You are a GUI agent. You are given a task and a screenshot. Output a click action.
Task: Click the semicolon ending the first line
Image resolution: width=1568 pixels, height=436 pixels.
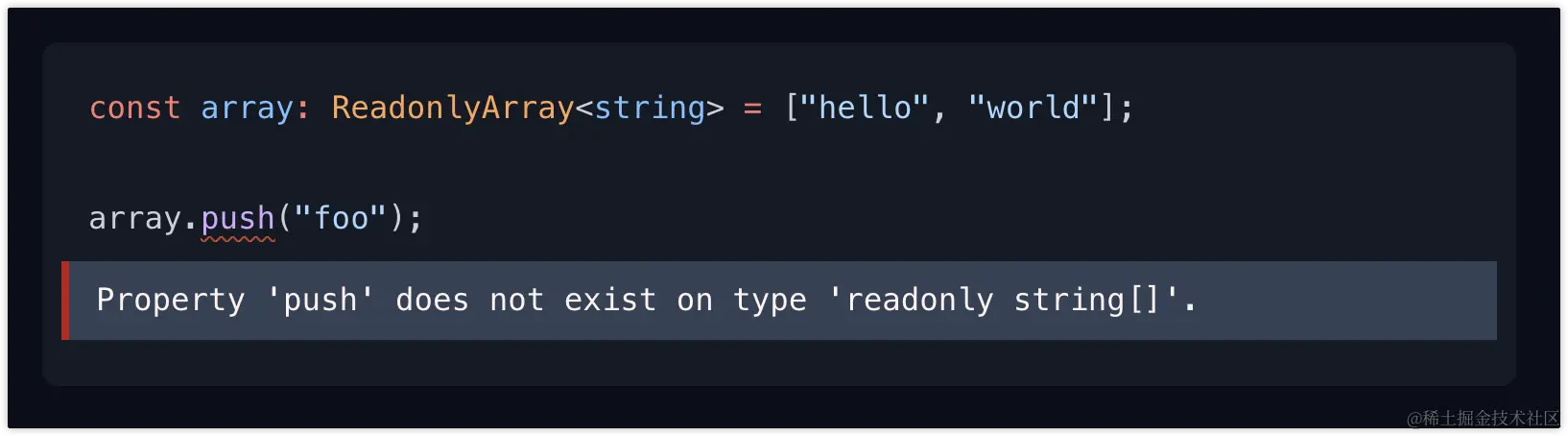coord(1127,109)
